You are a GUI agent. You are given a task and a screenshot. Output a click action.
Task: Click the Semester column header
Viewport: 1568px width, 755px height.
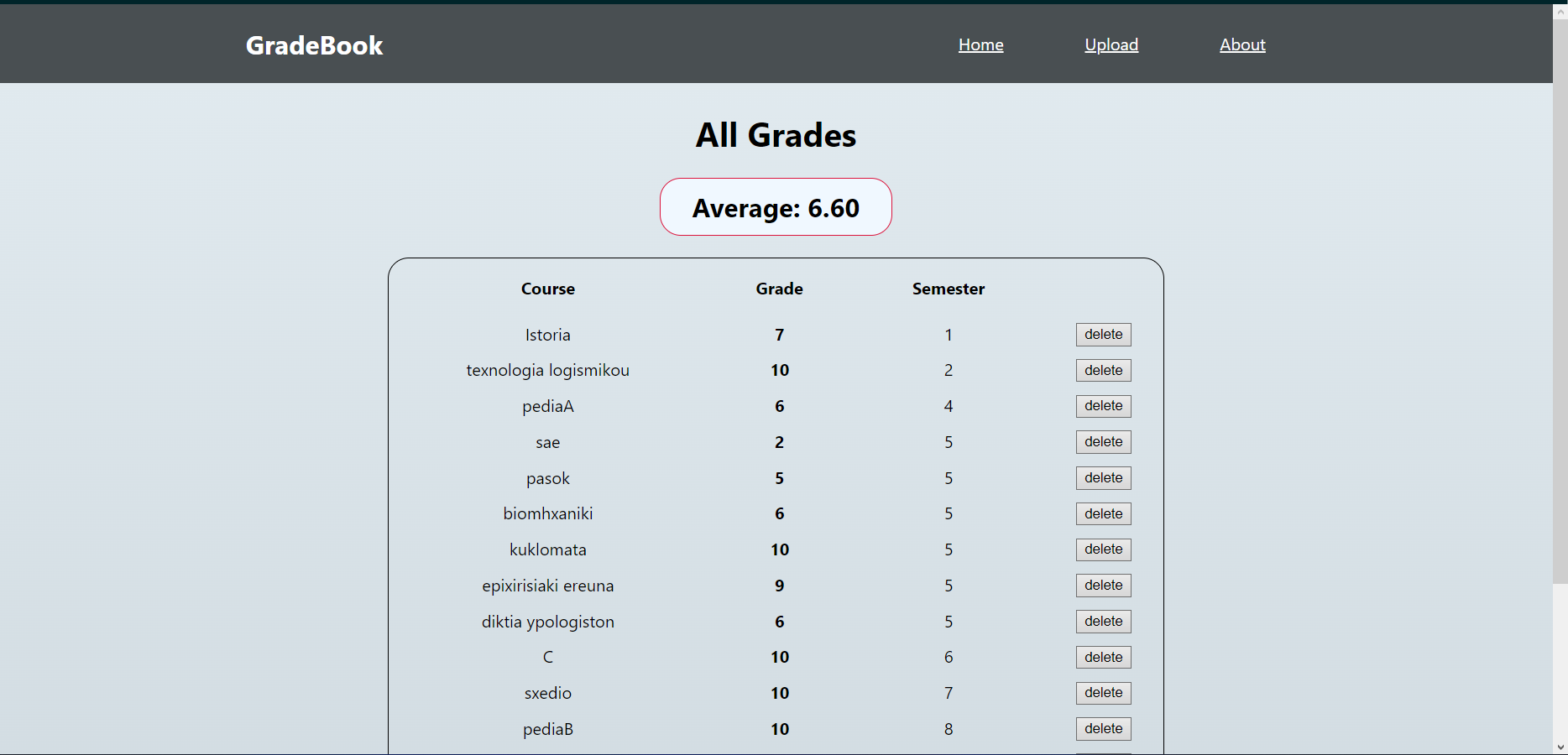coord(949,289)
